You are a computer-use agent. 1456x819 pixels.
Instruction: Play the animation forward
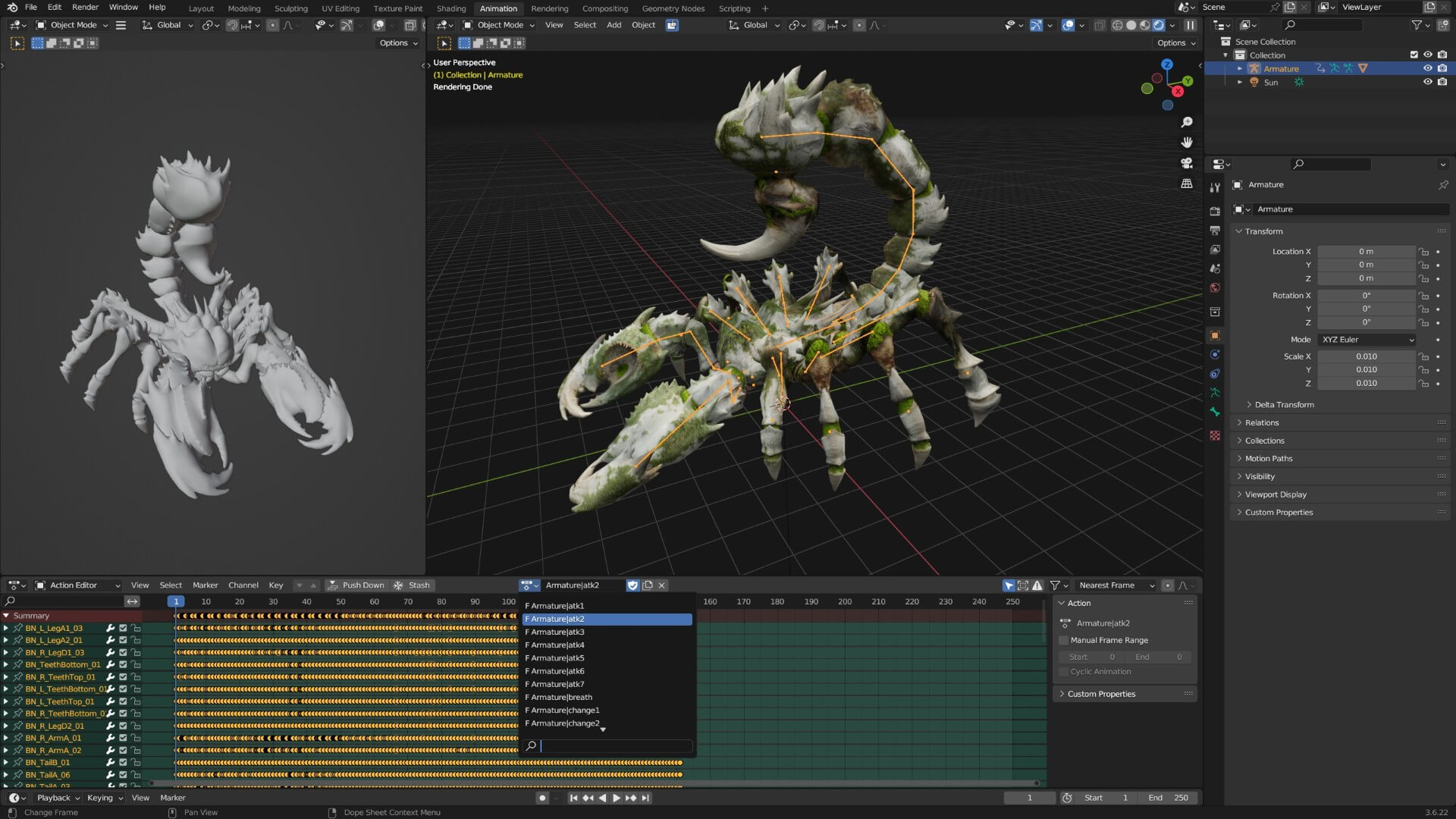617,798
